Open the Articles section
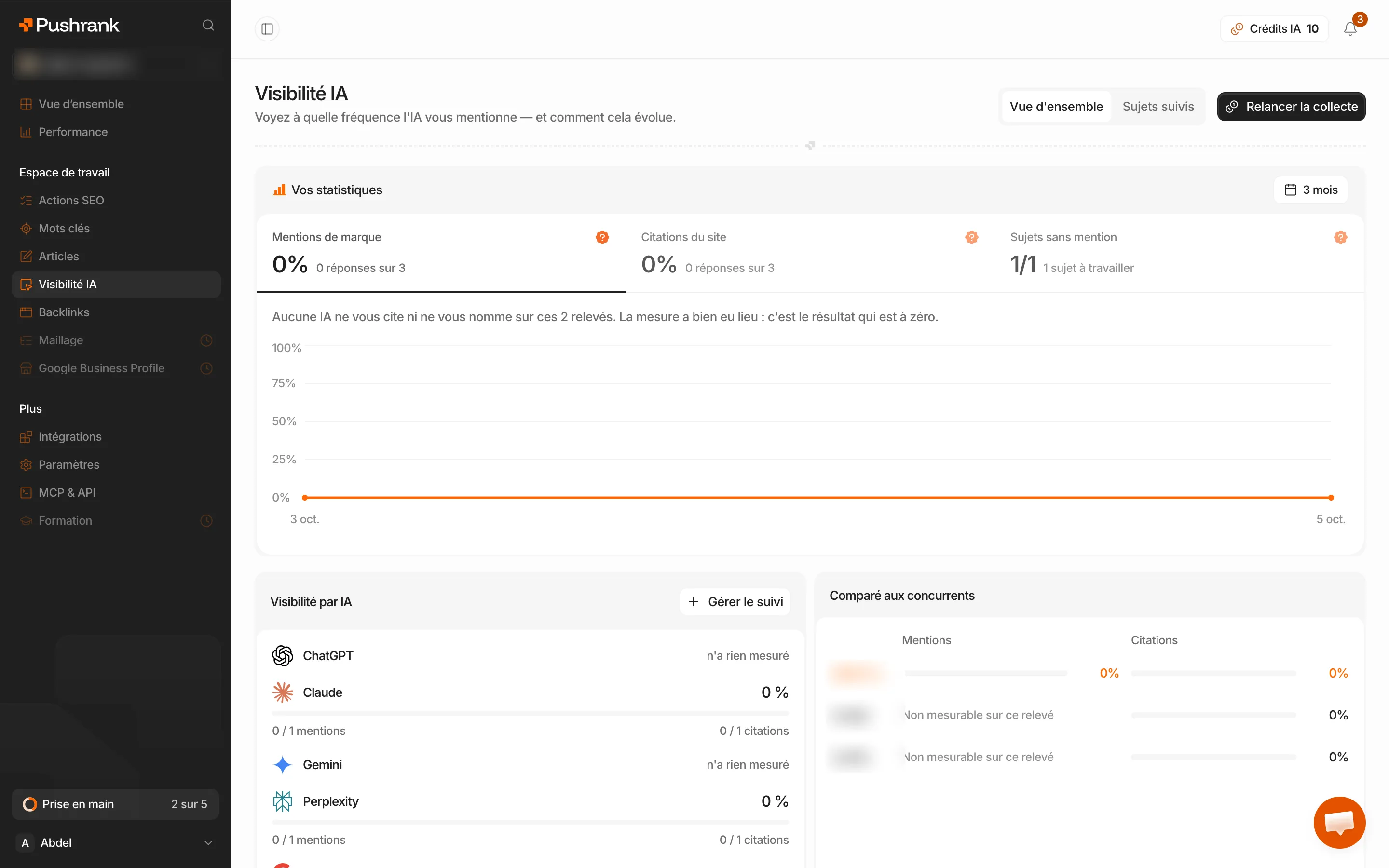Image resolution: width=1389 pixels, height=868 pixels. [x=116, y=257]
